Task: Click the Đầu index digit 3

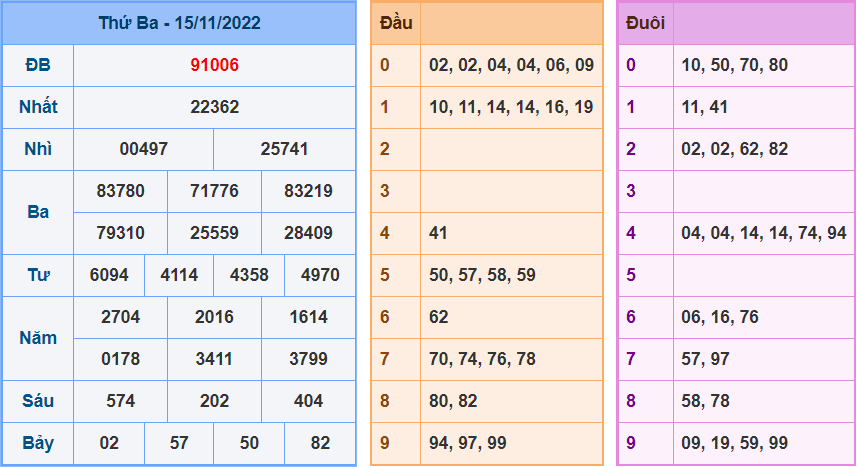Action: [x=385, y=191]
